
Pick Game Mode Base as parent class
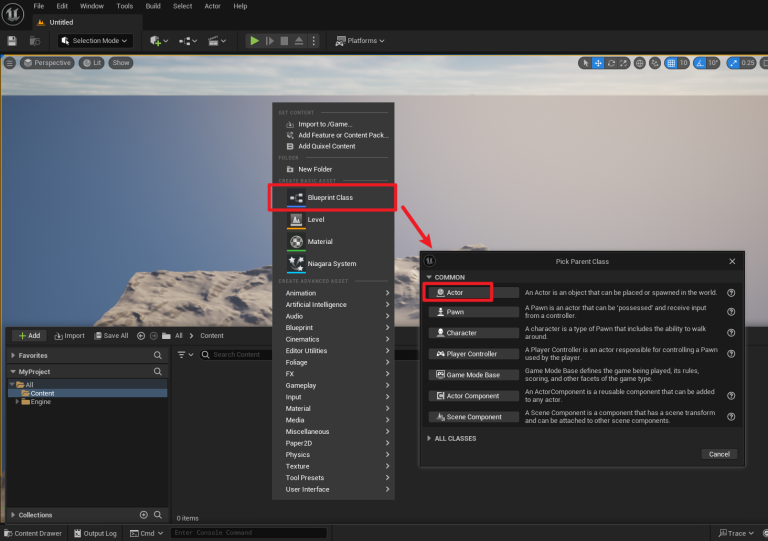pyautogui.click(x=473, y=375)
